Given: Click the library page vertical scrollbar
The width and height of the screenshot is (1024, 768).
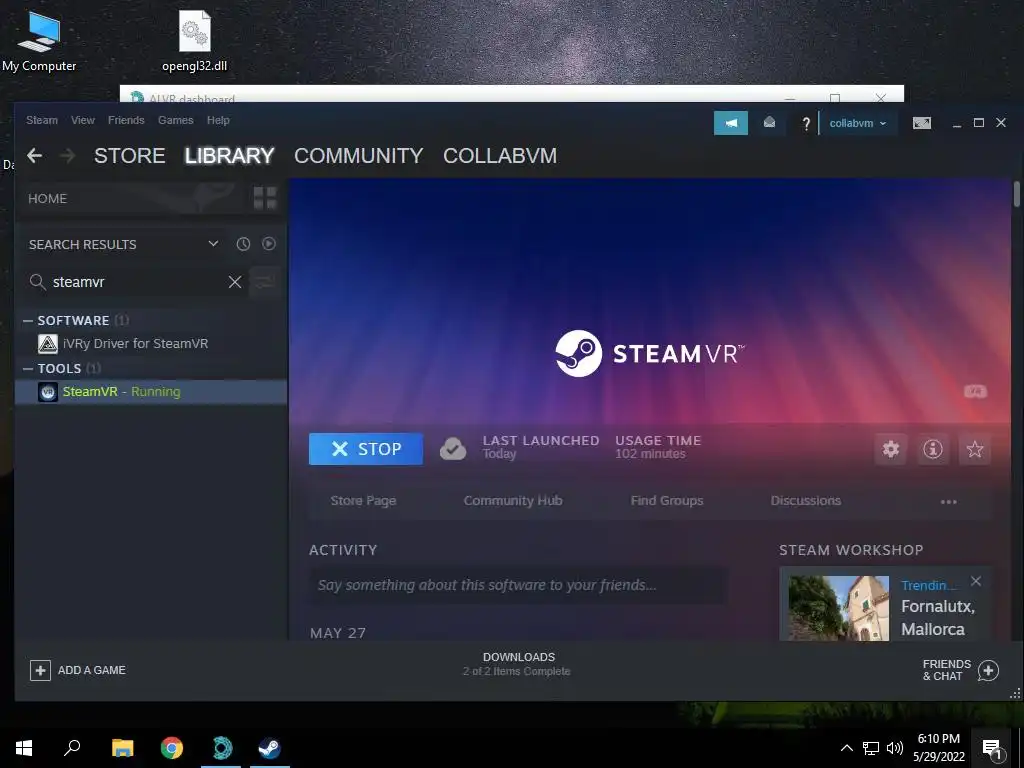Looking at the screenshot, I should tap(1016, 194).
